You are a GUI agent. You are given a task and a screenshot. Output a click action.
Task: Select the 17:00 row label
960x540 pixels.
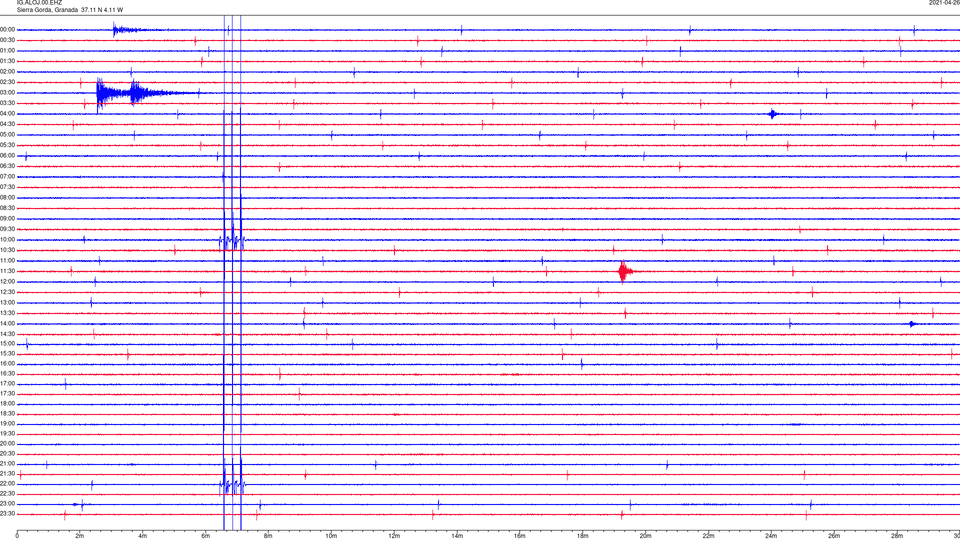click(8, 384)
